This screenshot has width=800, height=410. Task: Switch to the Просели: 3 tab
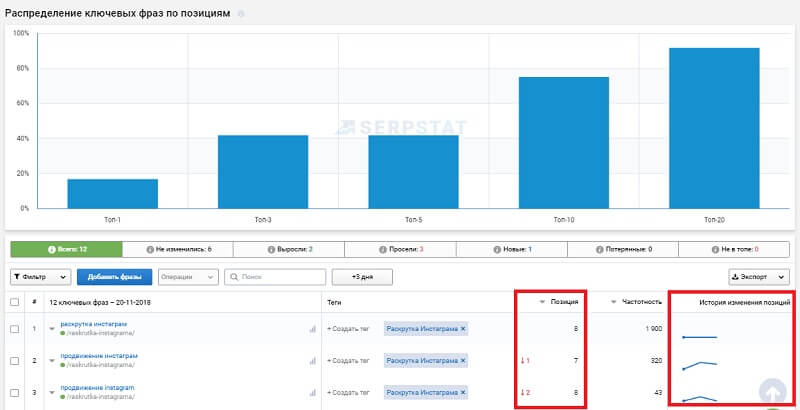(401, 249)
